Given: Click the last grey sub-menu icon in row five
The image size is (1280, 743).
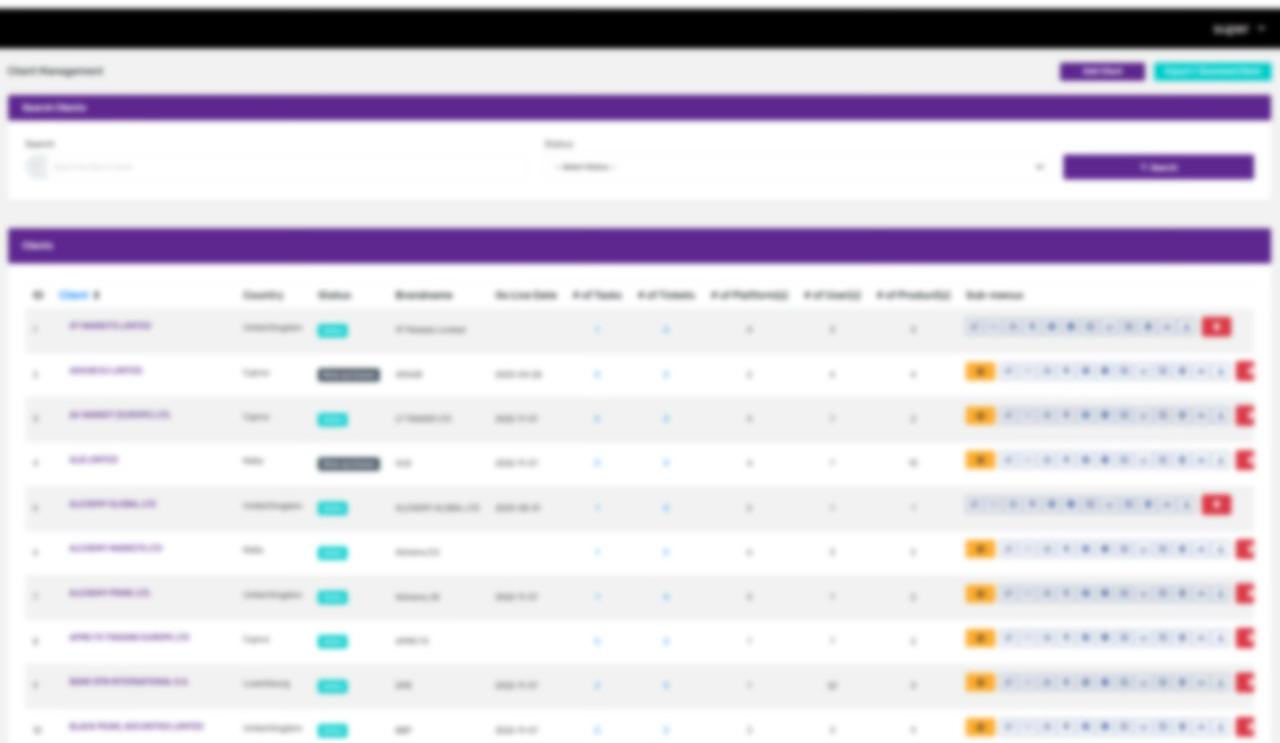Looking at the screenshot, I should [1186, 505].
